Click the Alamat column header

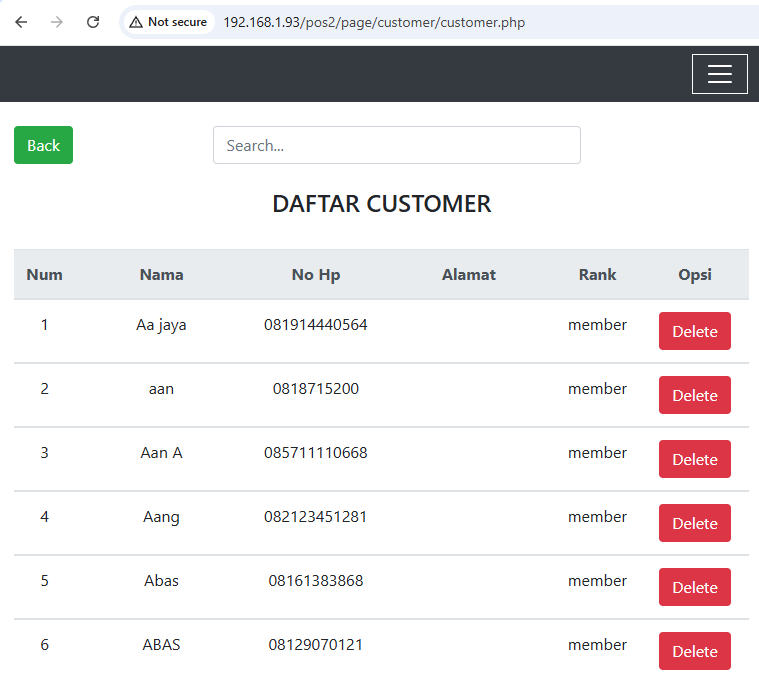(x=469, y=274)
